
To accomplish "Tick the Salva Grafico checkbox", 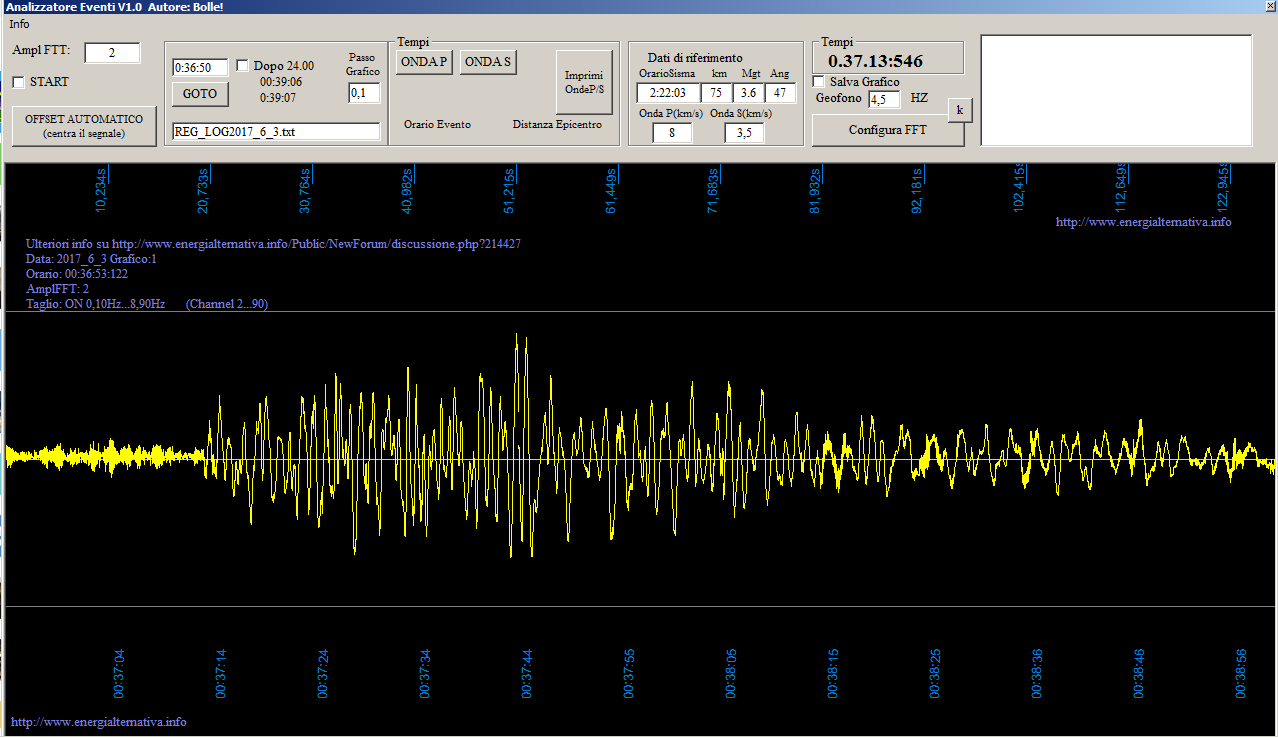I will [x=818, y=82].
